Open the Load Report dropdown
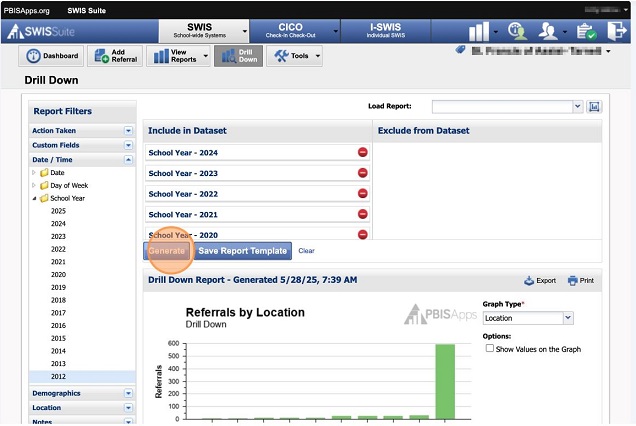Viewport: 636px width, 426px height. coord(577,107)
